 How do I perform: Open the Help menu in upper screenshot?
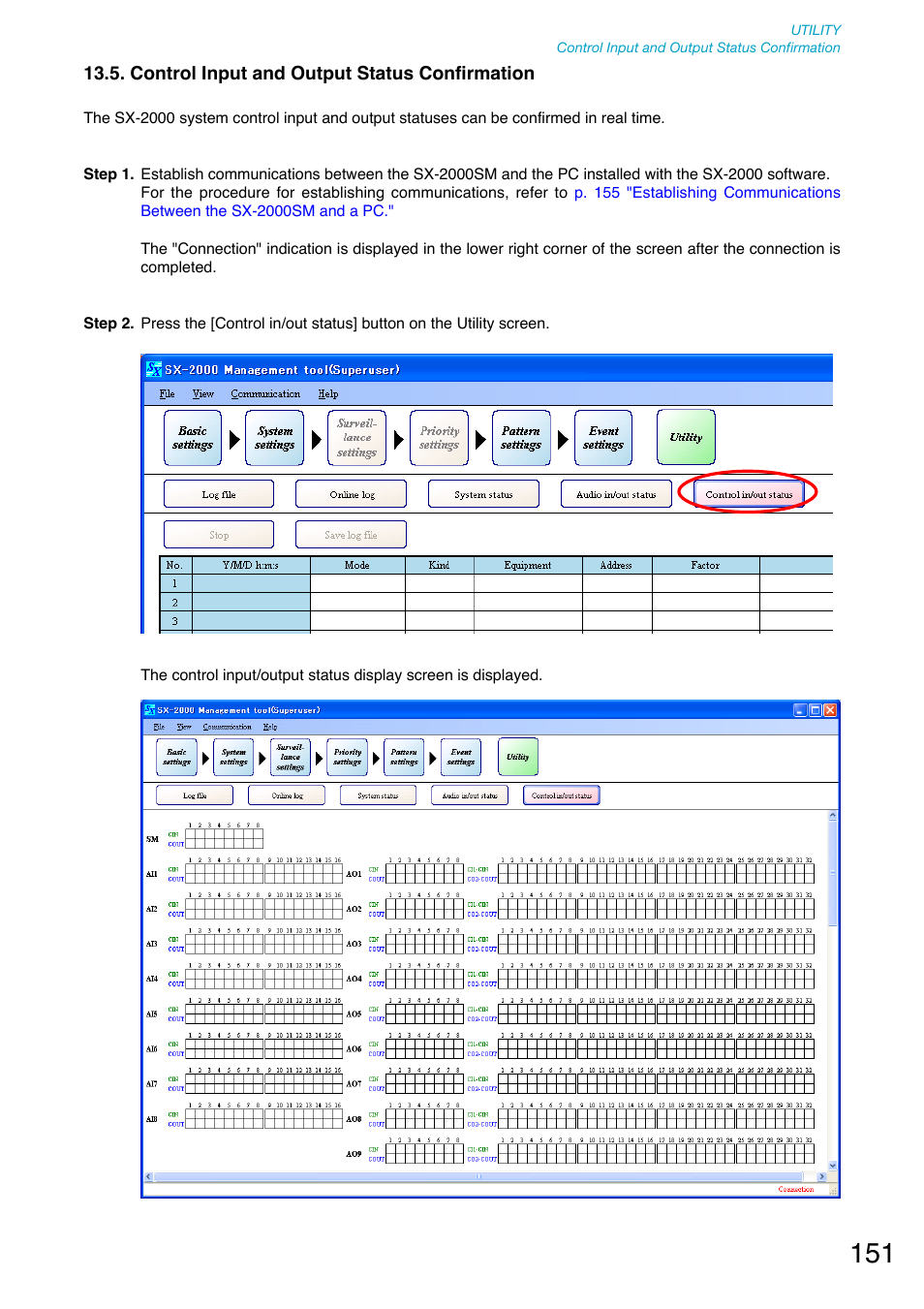click(328, 393)
